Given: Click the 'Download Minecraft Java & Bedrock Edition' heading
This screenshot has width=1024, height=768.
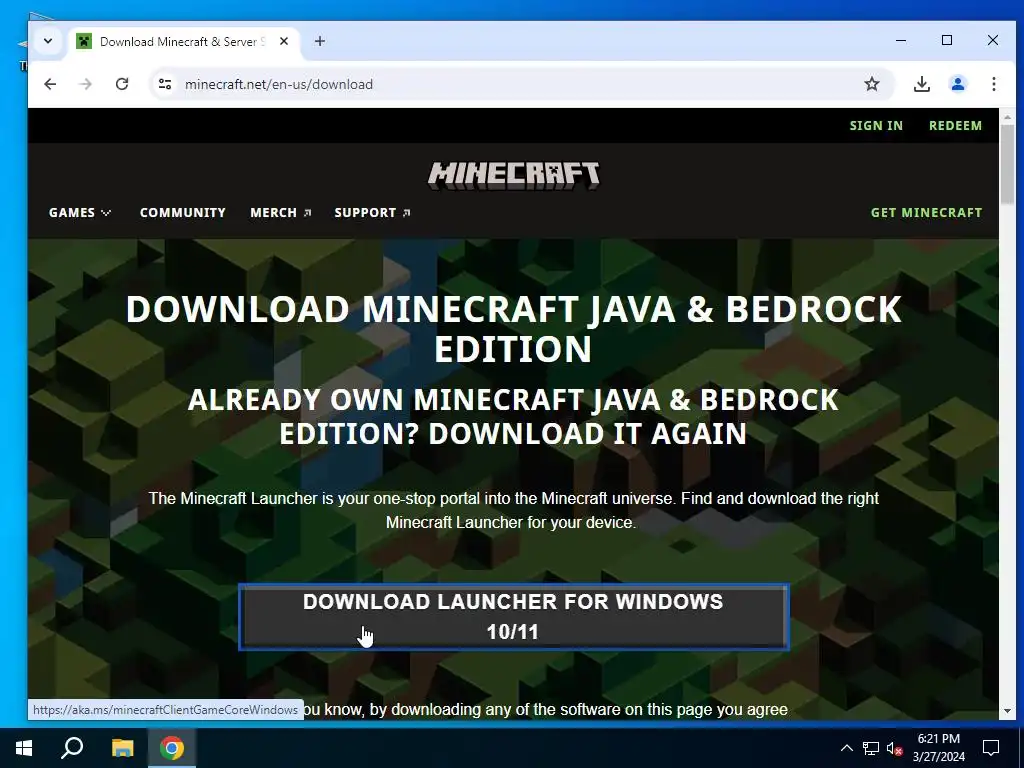Looking at the screenshot, I should point(513,328).
